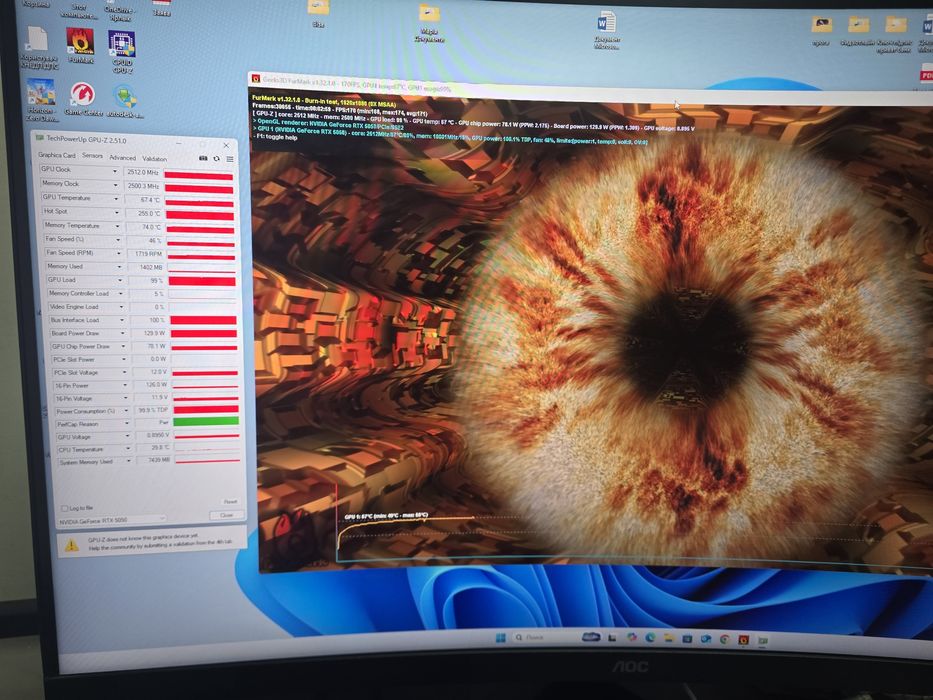Expand the Board Power Draw dropdown
This screenshot has height=700, width=933.
123,333
